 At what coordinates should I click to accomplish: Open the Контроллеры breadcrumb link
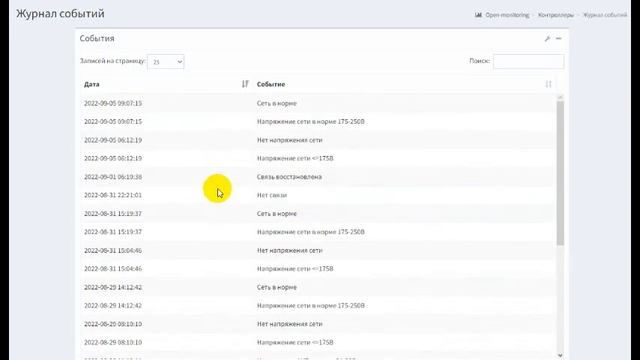(556, 15)
